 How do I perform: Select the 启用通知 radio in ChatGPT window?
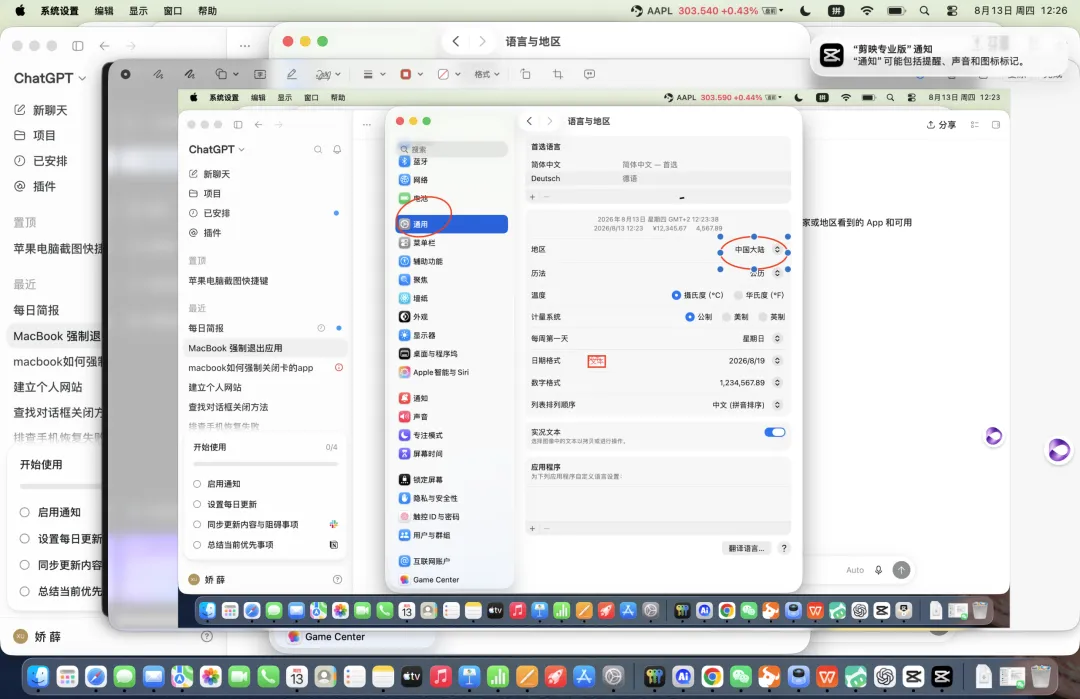25,512
